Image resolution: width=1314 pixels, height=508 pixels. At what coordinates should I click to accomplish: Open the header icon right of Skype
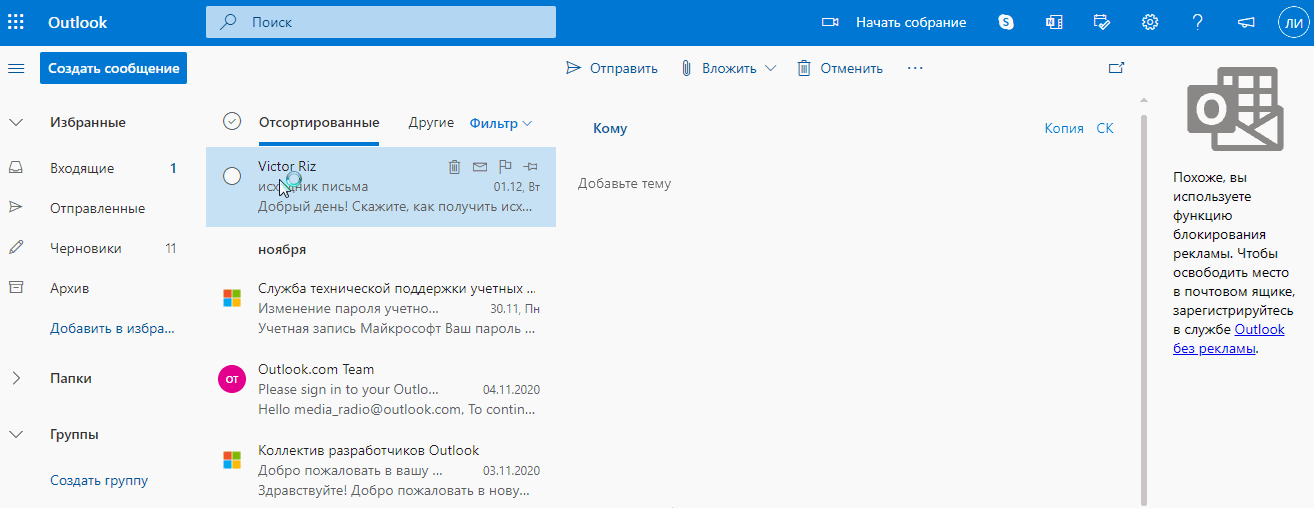coord(1054,22)
